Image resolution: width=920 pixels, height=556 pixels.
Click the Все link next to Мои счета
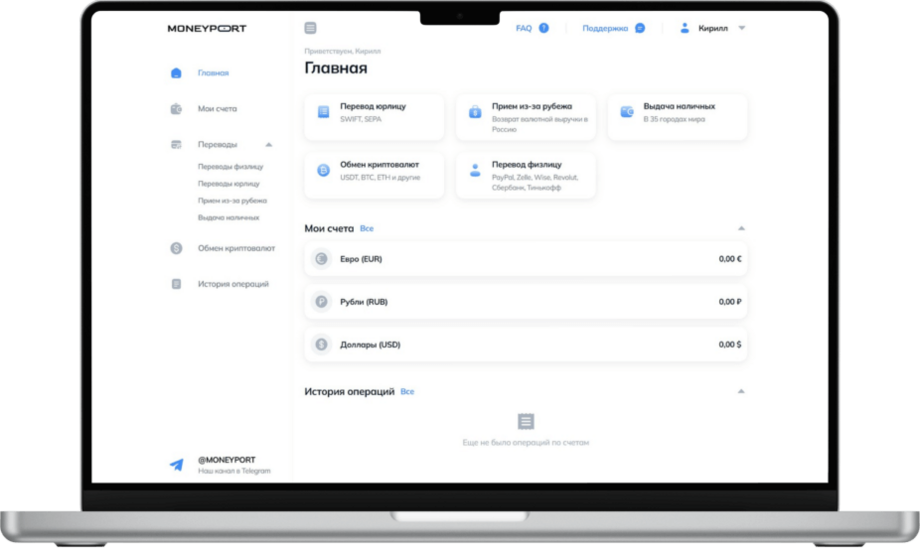tap(366, 229)
